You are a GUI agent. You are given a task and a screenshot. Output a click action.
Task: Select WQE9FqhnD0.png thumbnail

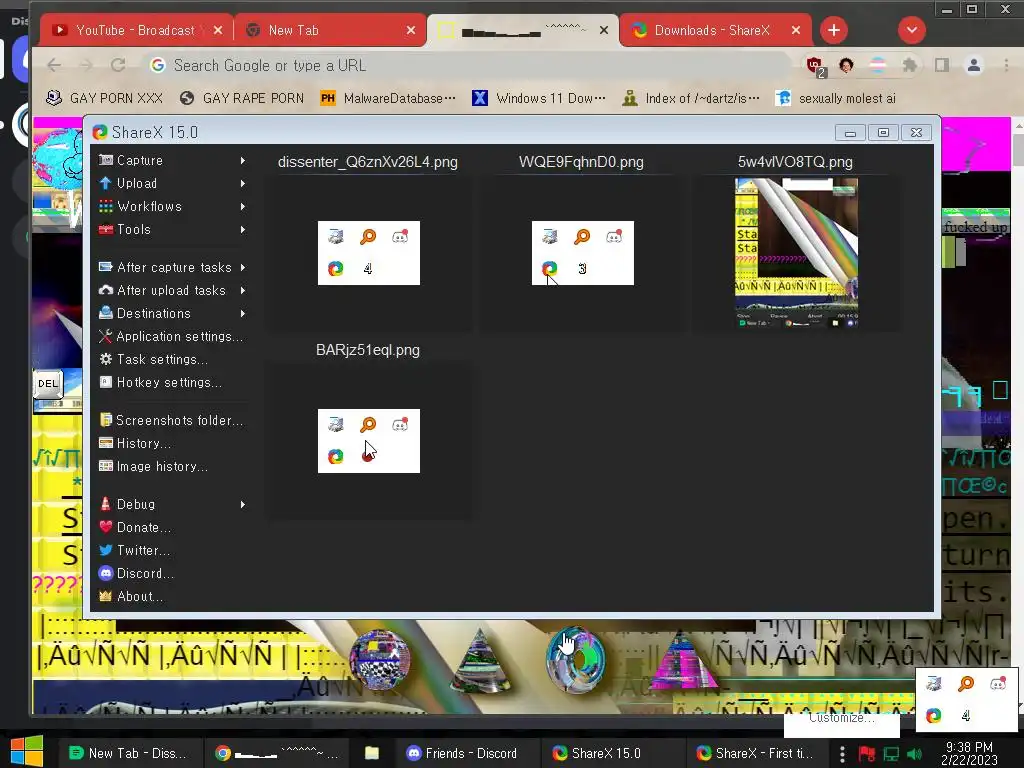point(583,253)
